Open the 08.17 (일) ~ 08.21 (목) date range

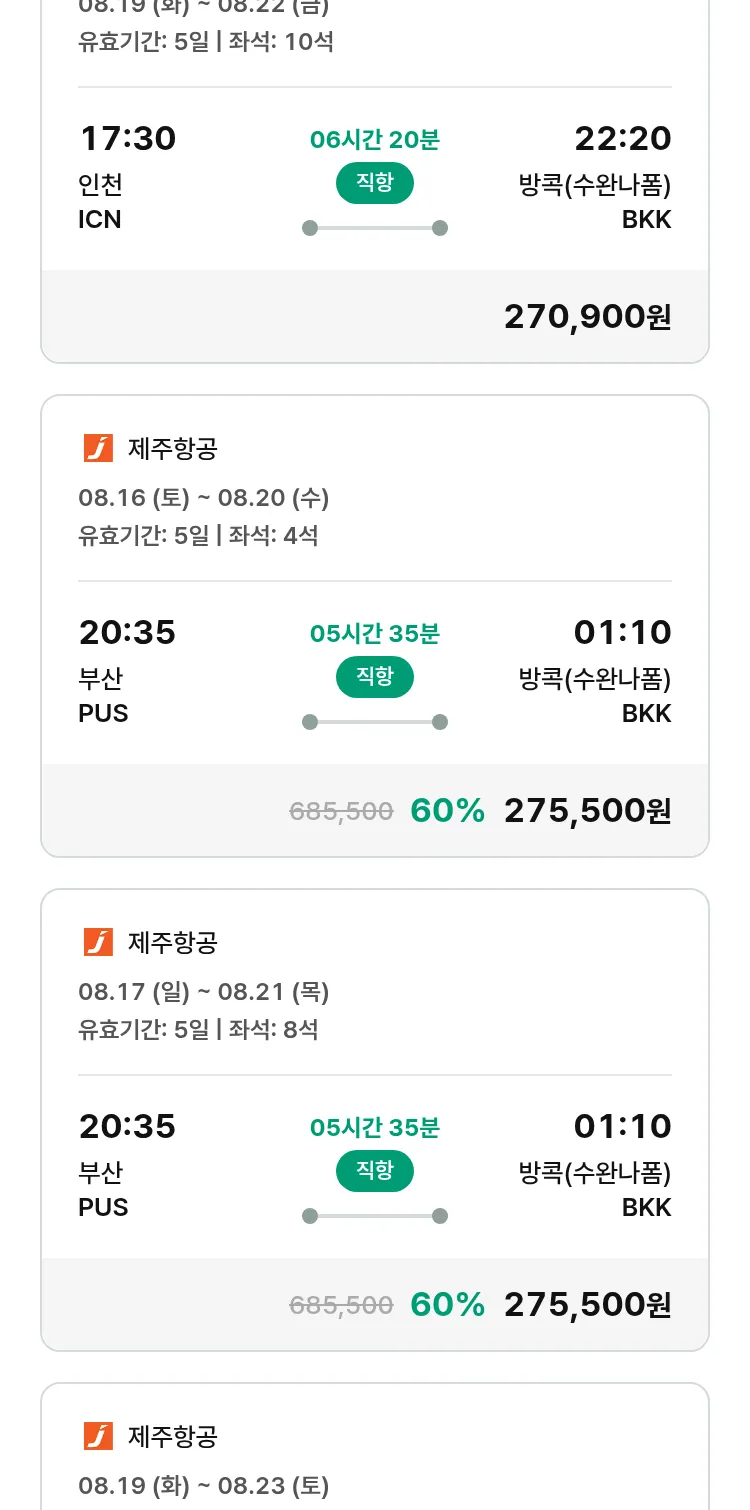coord(204,991)
